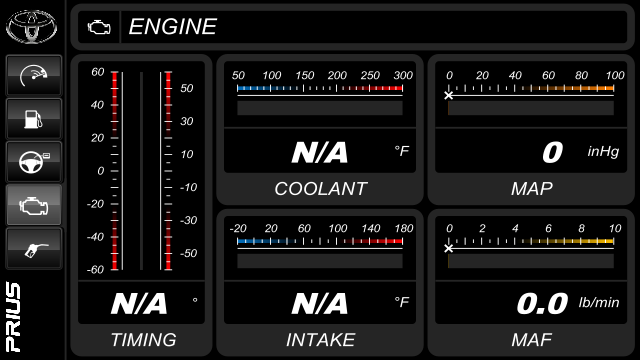Select the steering wheel trip page
Viewport: 640px width, 360px height.
click(x=34, y=162)
